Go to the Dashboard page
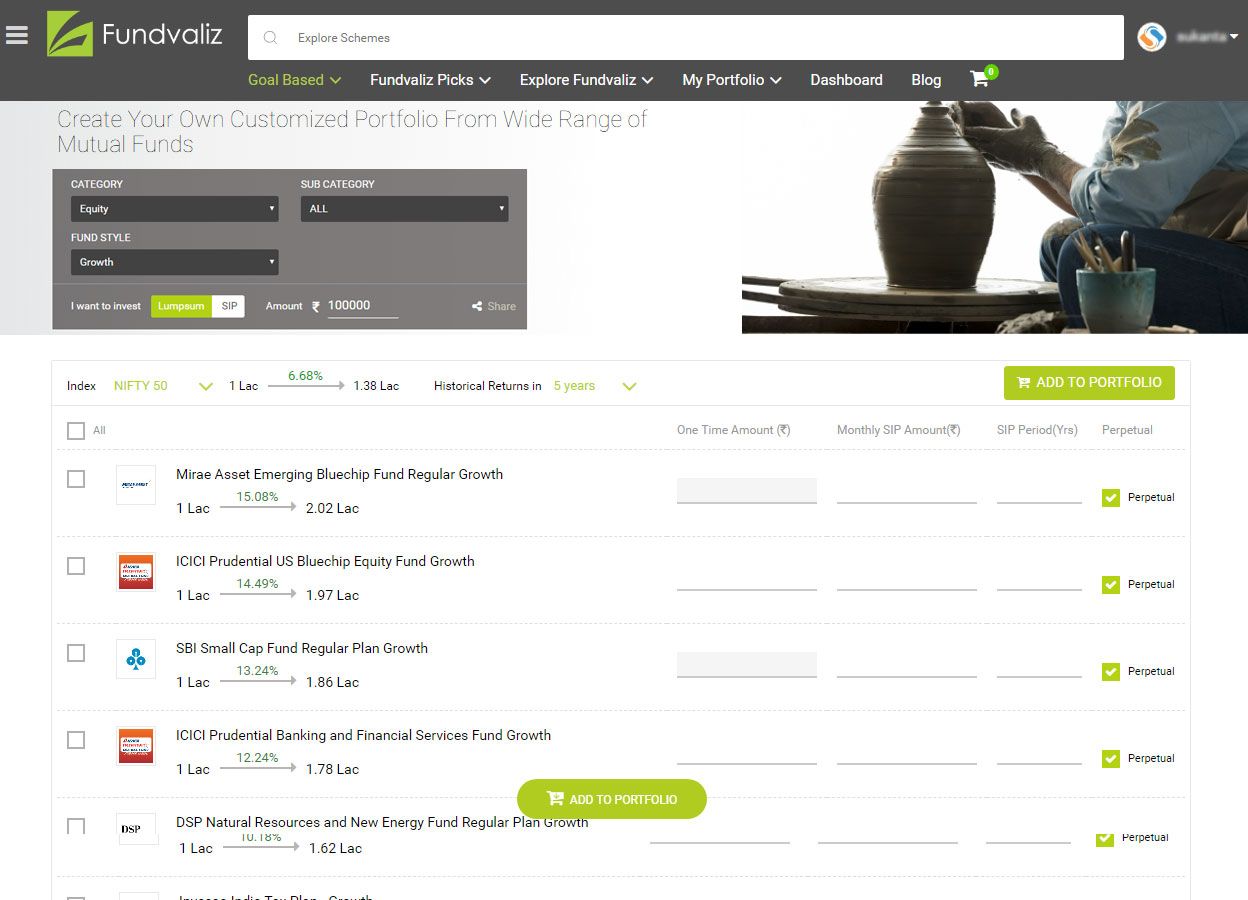The height and width of the screenshot is (900, 1248). [x=846, y=80]
